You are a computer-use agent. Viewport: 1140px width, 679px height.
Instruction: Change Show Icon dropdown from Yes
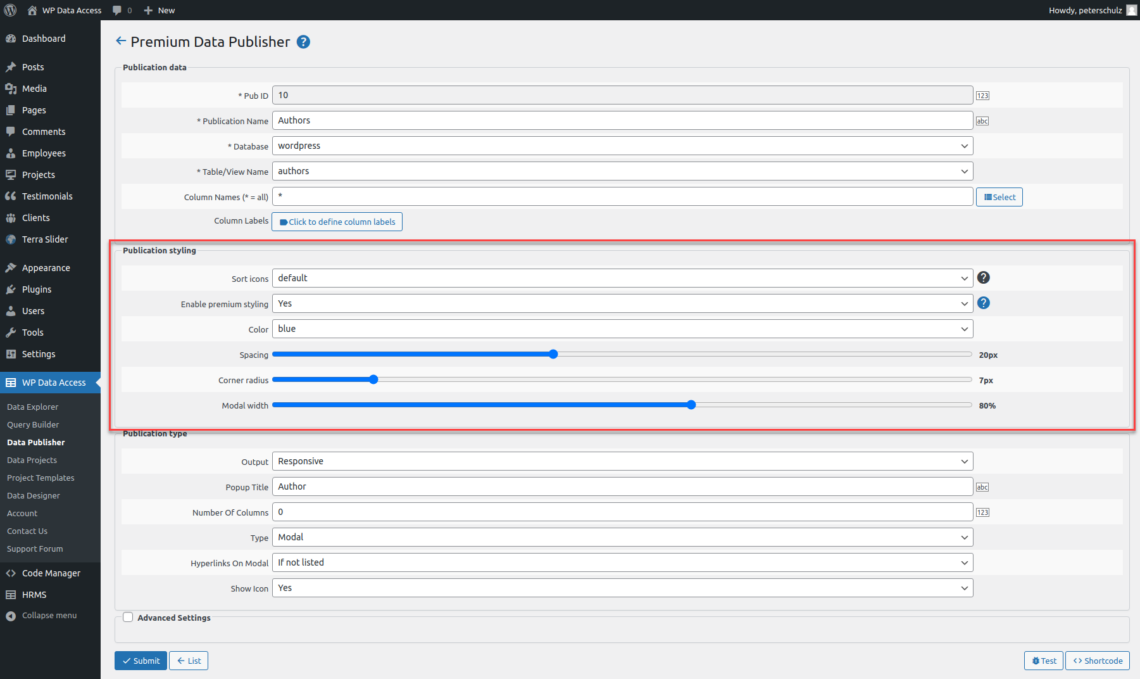622,587
